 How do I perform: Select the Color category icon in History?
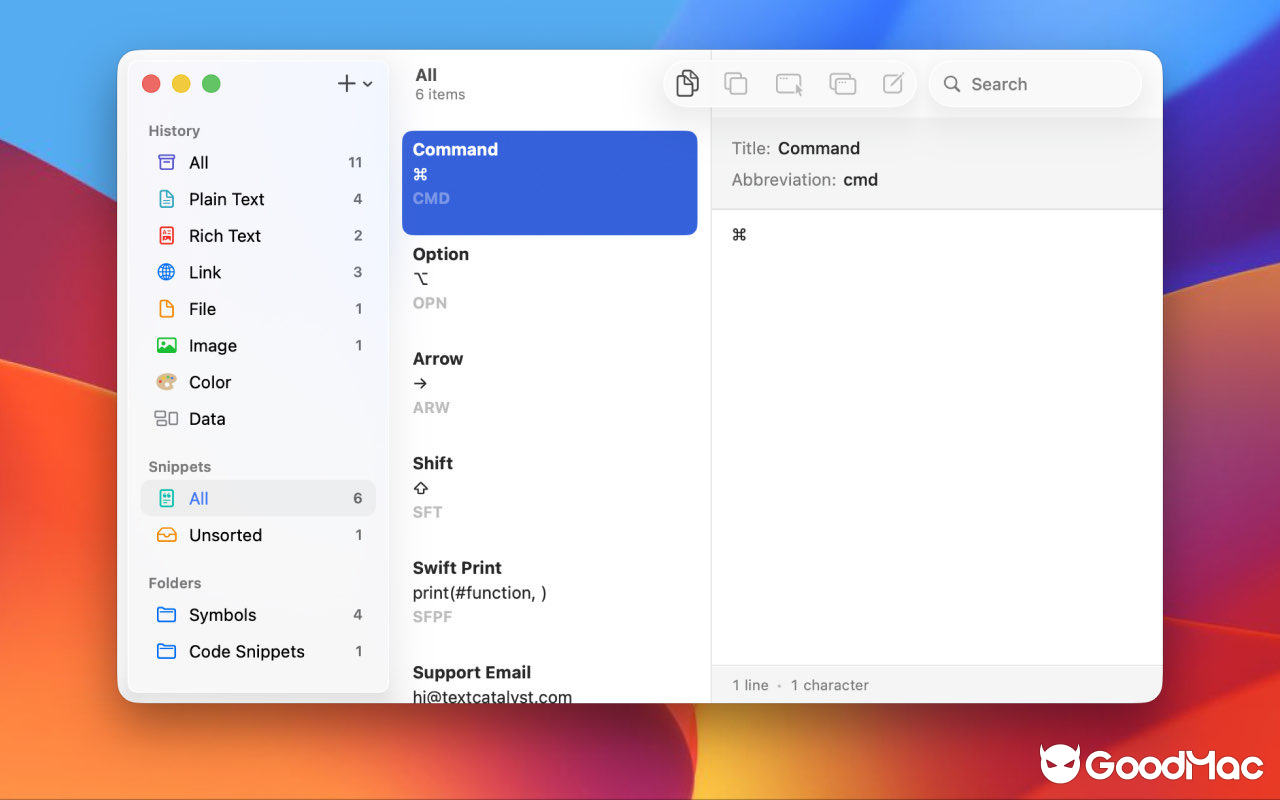click(x=167, y=382)
